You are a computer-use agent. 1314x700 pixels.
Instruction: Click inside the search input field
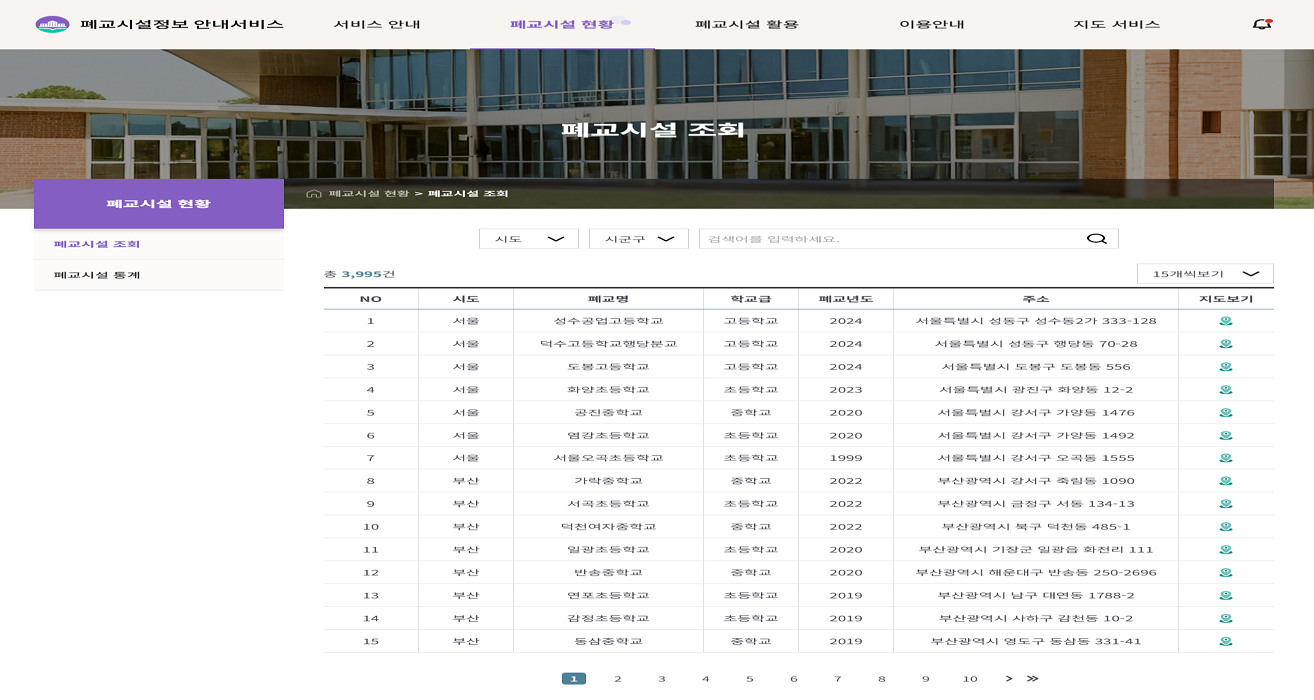880,238
